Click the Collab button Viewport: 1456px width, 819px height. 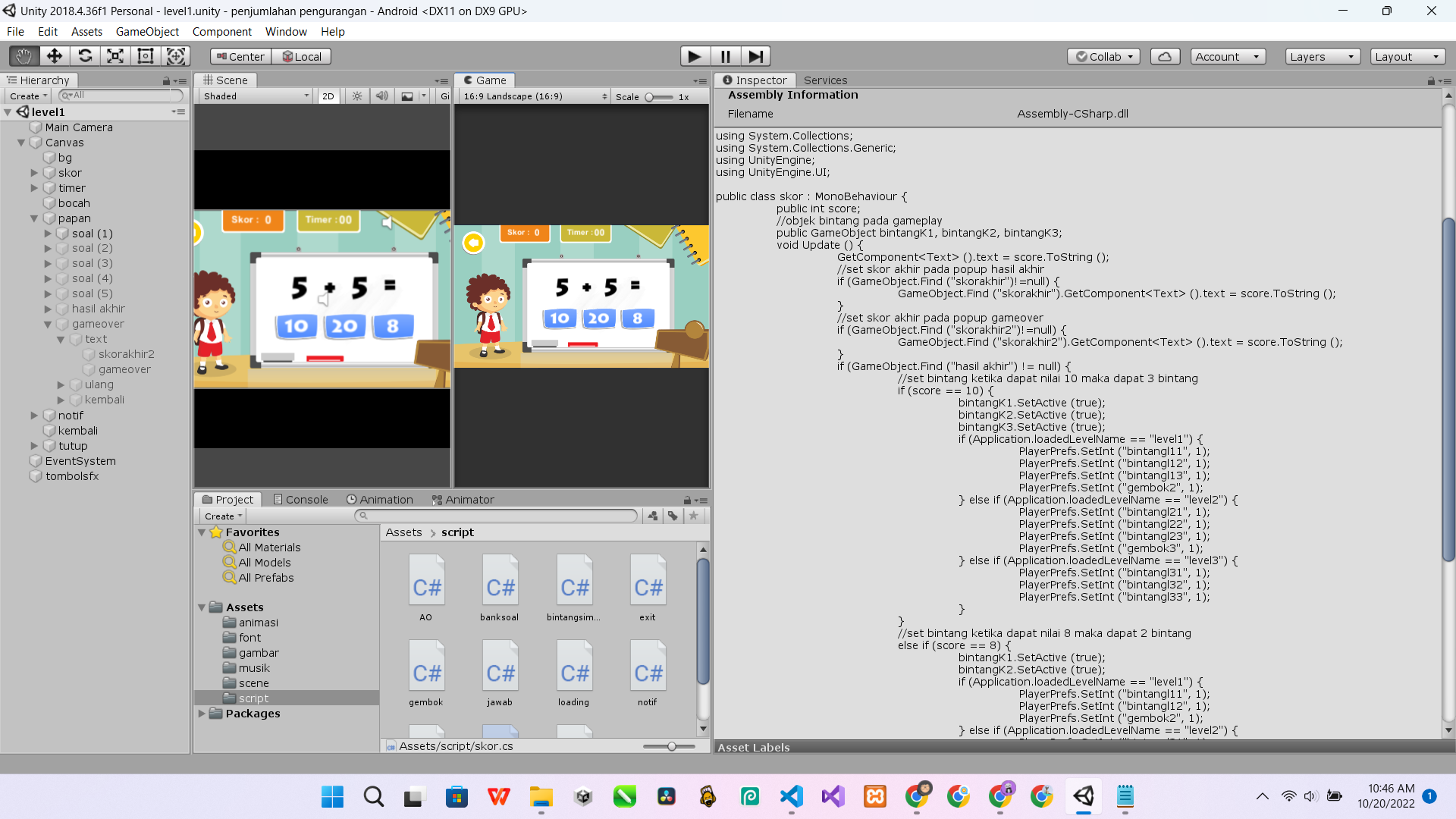tap(1103, 56)
